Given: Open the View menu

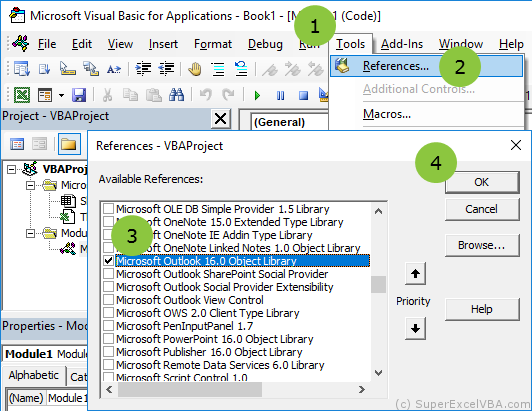Looking at the screenshot, I should (x=120, y=44).
